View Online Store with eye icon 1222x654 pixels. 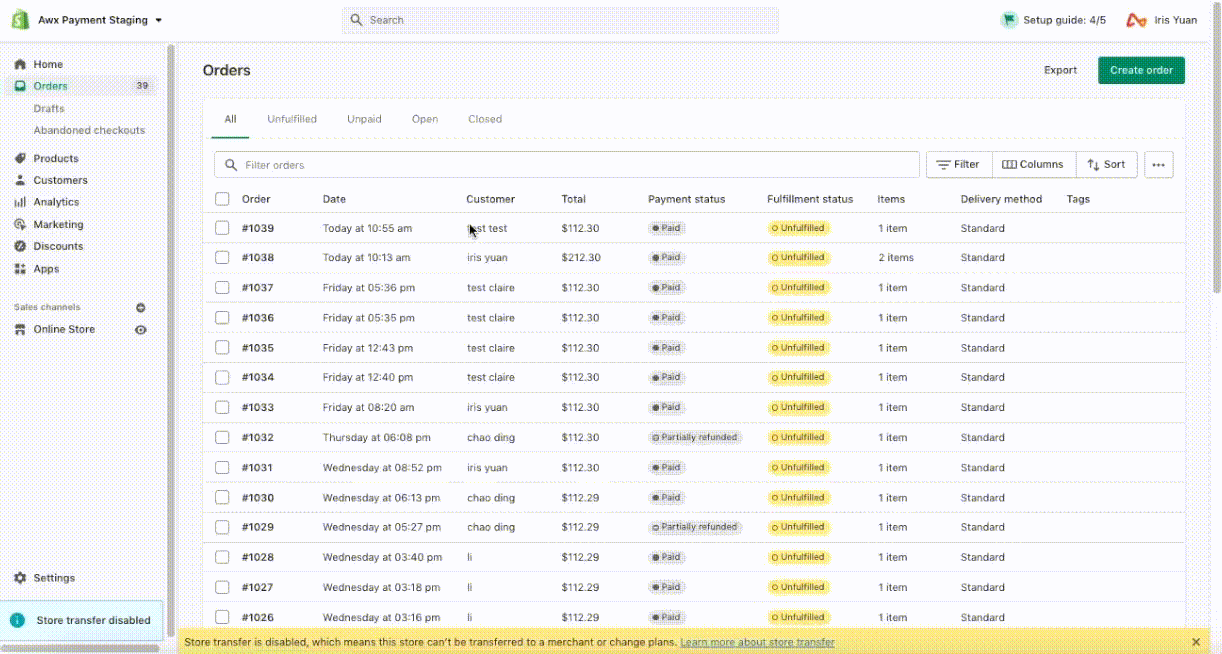click(x=141, y=330)
